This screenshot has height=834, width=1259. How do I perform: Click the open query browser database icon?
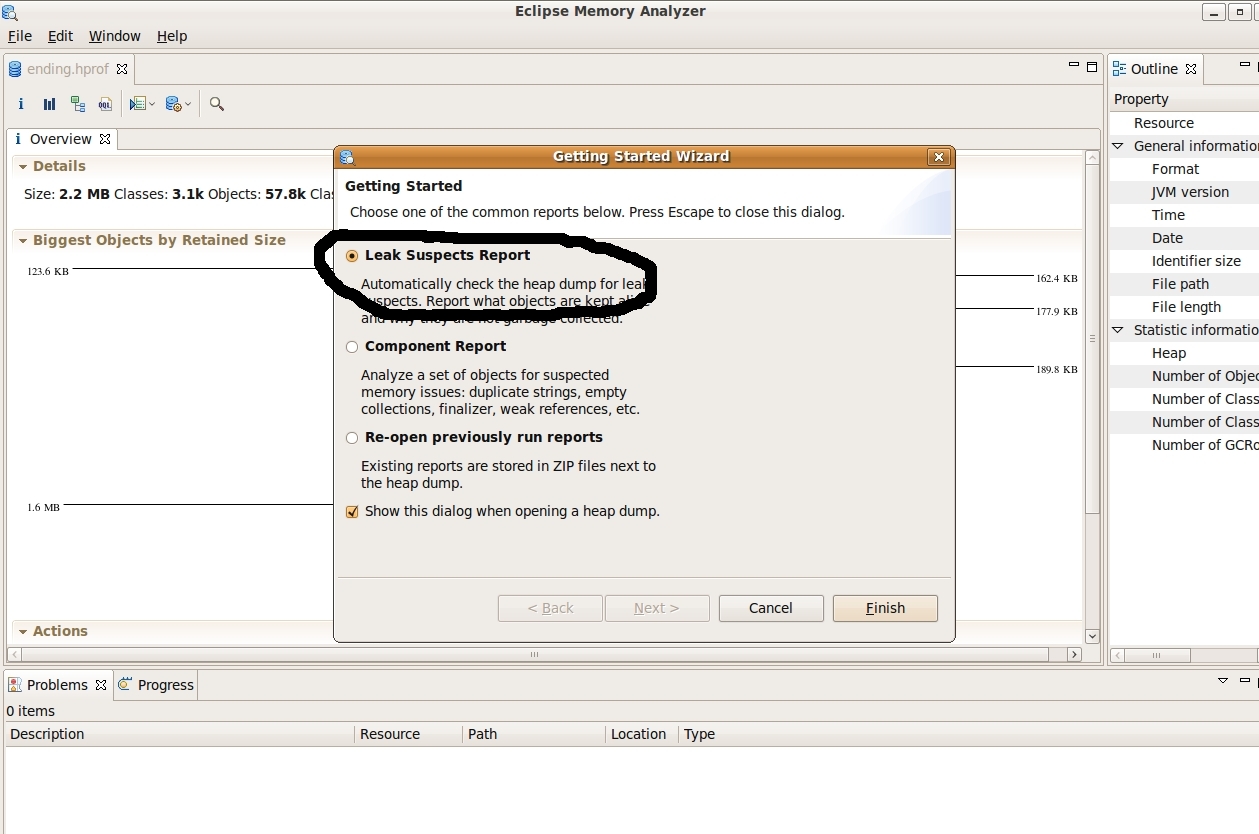pos(173,104)
